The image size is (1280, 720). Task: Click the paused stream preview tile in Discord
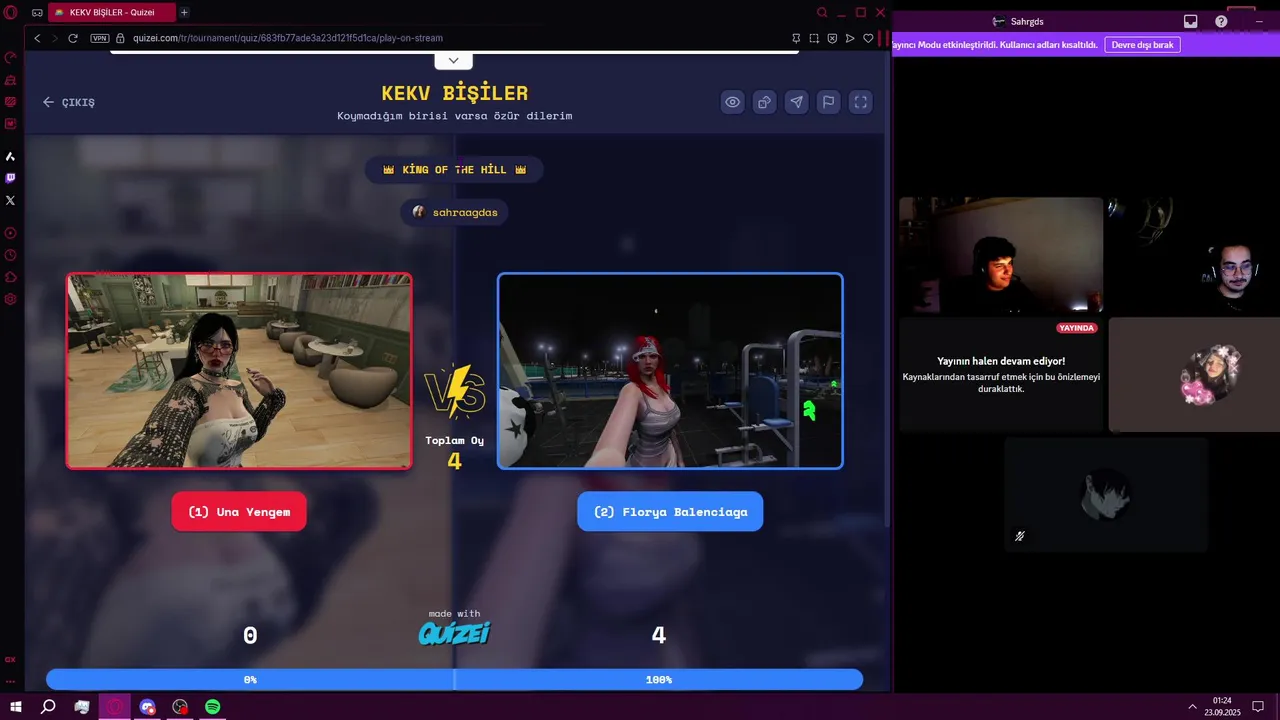[x=1001, y=375]
